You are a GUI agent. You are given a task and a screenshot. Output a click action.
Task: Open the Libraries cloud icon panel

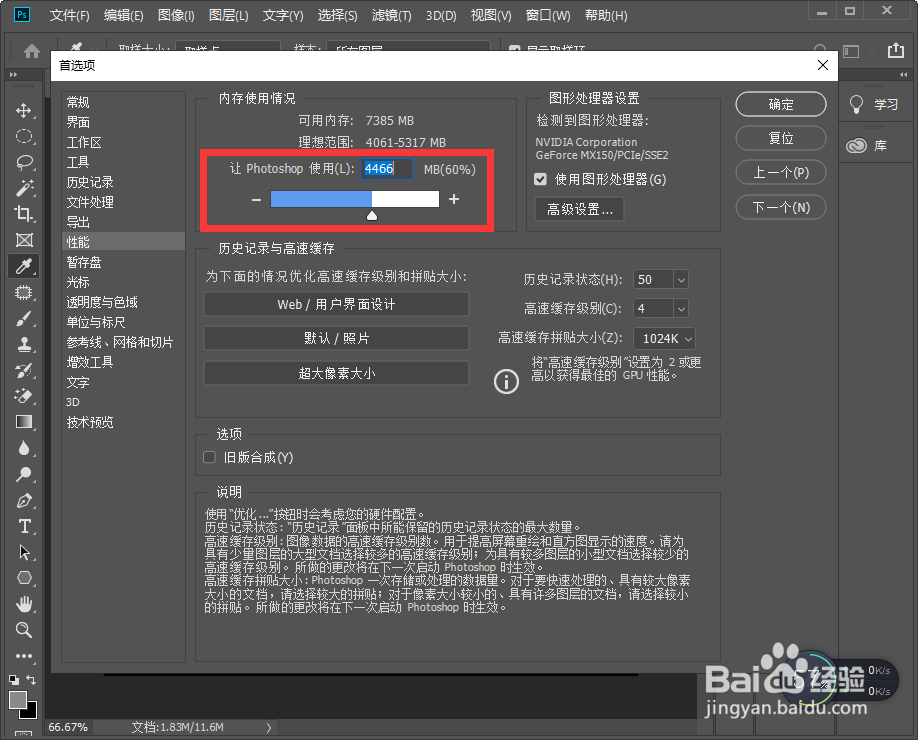(856, 145)
